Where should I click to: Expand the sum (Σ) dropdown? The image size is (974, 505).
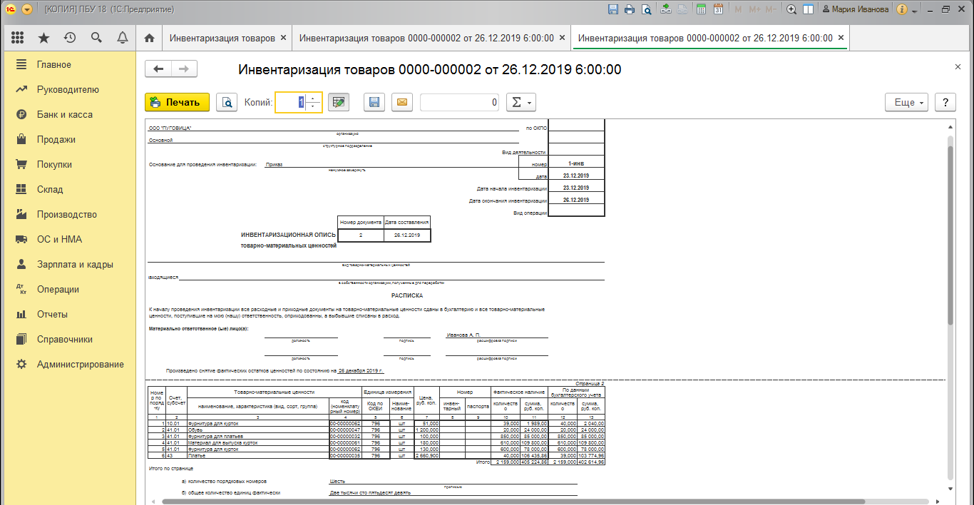[520, 103]
